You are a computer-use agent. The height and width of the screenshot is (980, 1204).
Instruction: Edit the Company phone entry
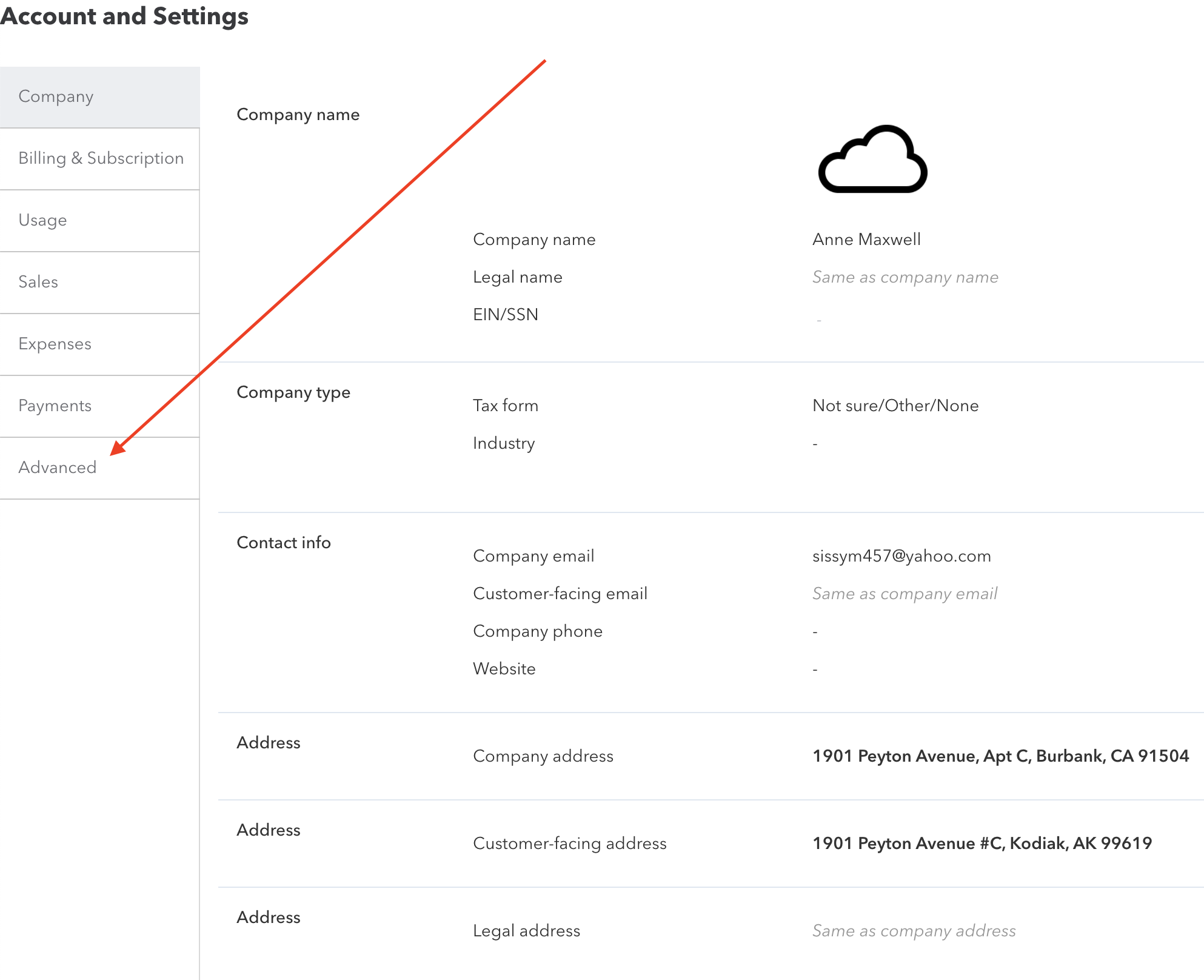click(x=815, y=631)
